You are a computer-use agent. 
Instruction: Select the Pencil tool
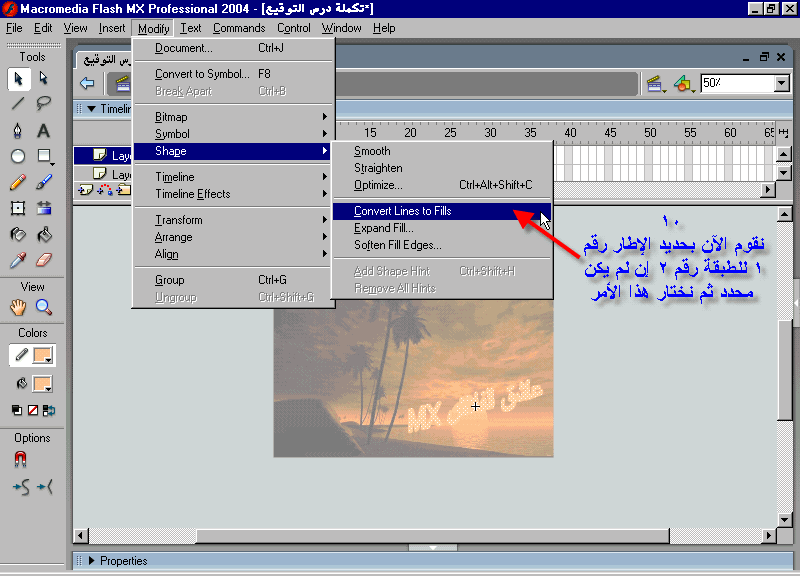point(18,182)
